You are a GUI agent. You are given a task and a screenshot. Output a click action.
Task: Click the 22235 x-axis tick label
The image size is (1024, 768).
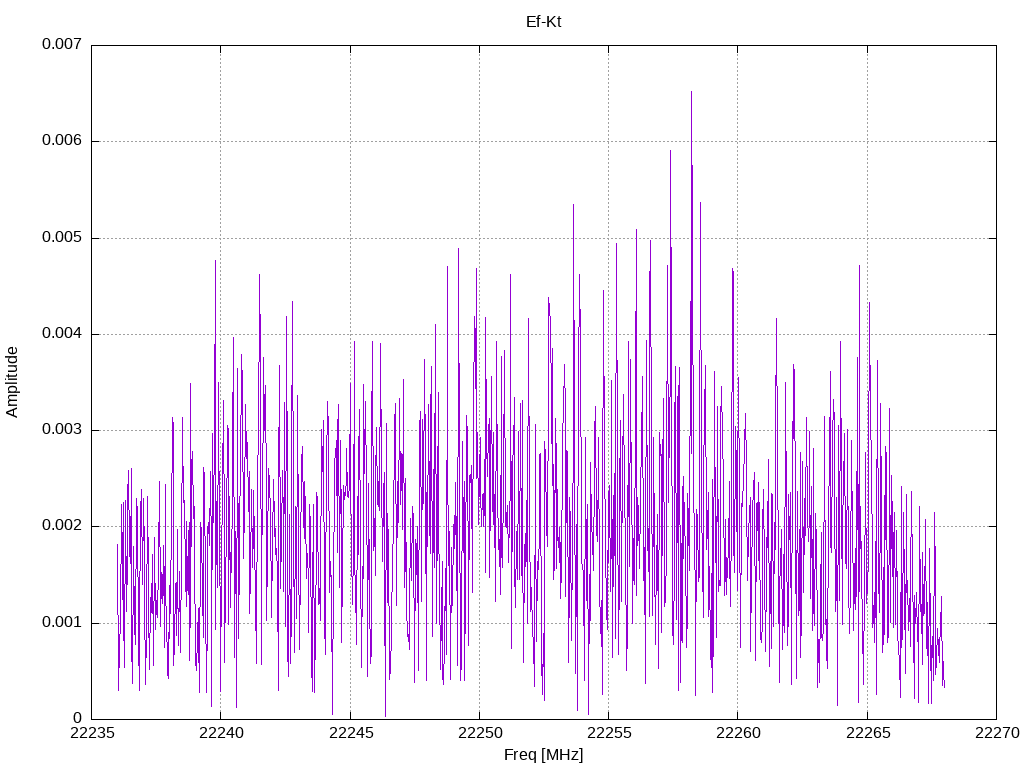92,733
